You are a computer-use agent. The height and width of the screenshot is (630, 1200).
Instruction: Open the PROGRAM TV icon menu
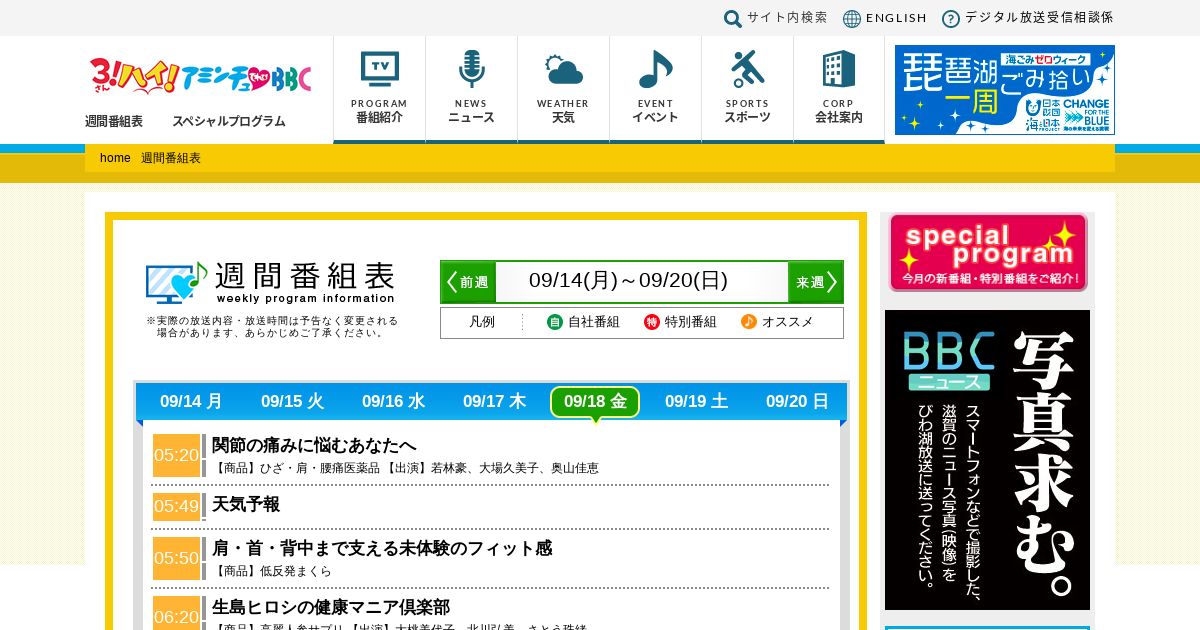point(379,69)
